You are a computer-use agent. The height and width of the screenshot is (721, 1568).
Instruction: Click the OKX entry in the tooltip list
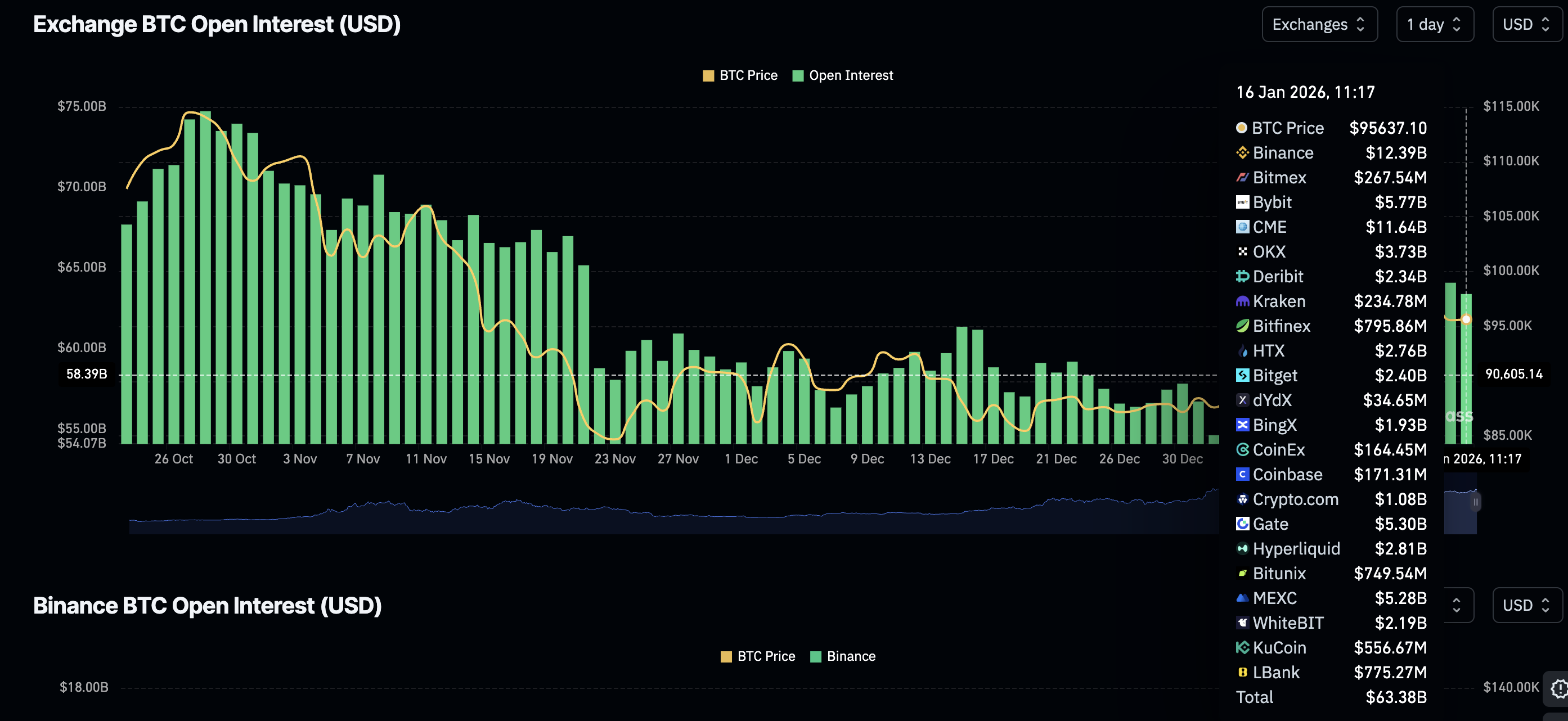(x=1269, y=251)
